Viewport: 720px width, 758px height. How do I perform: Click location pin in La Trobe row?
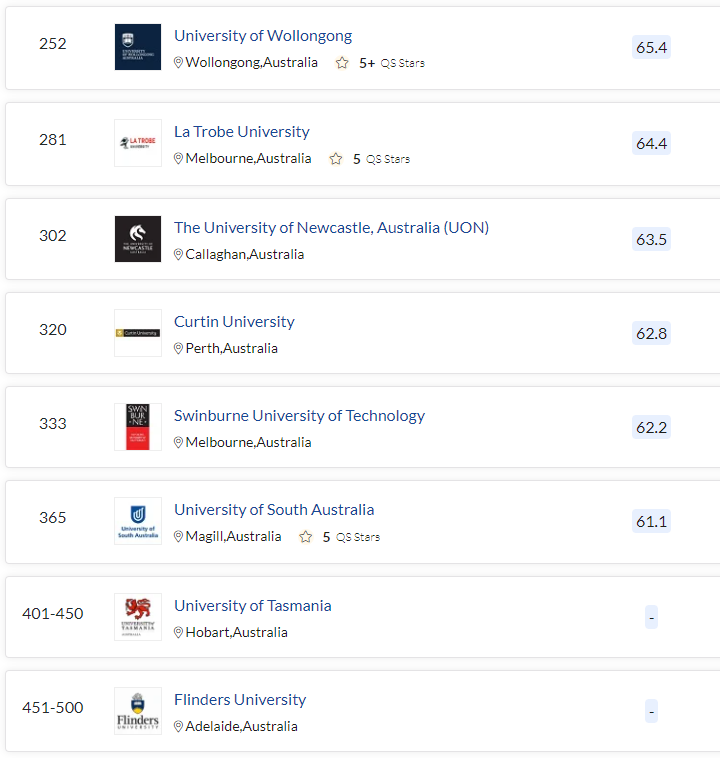tap(178, 159)
